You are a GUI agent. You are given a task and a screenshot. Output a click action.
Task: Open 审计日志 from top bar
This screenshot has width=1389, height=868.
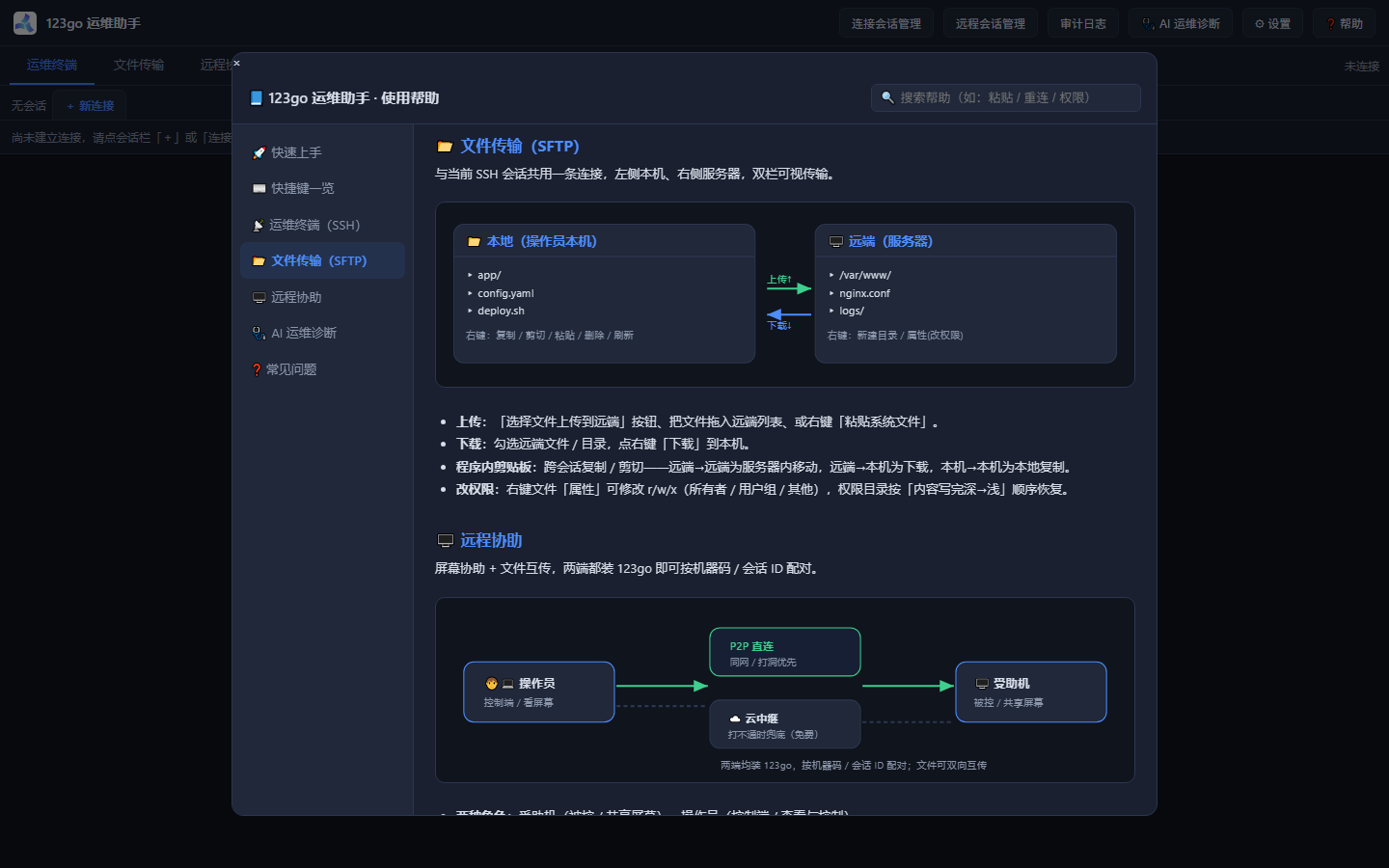point(1082,23)
